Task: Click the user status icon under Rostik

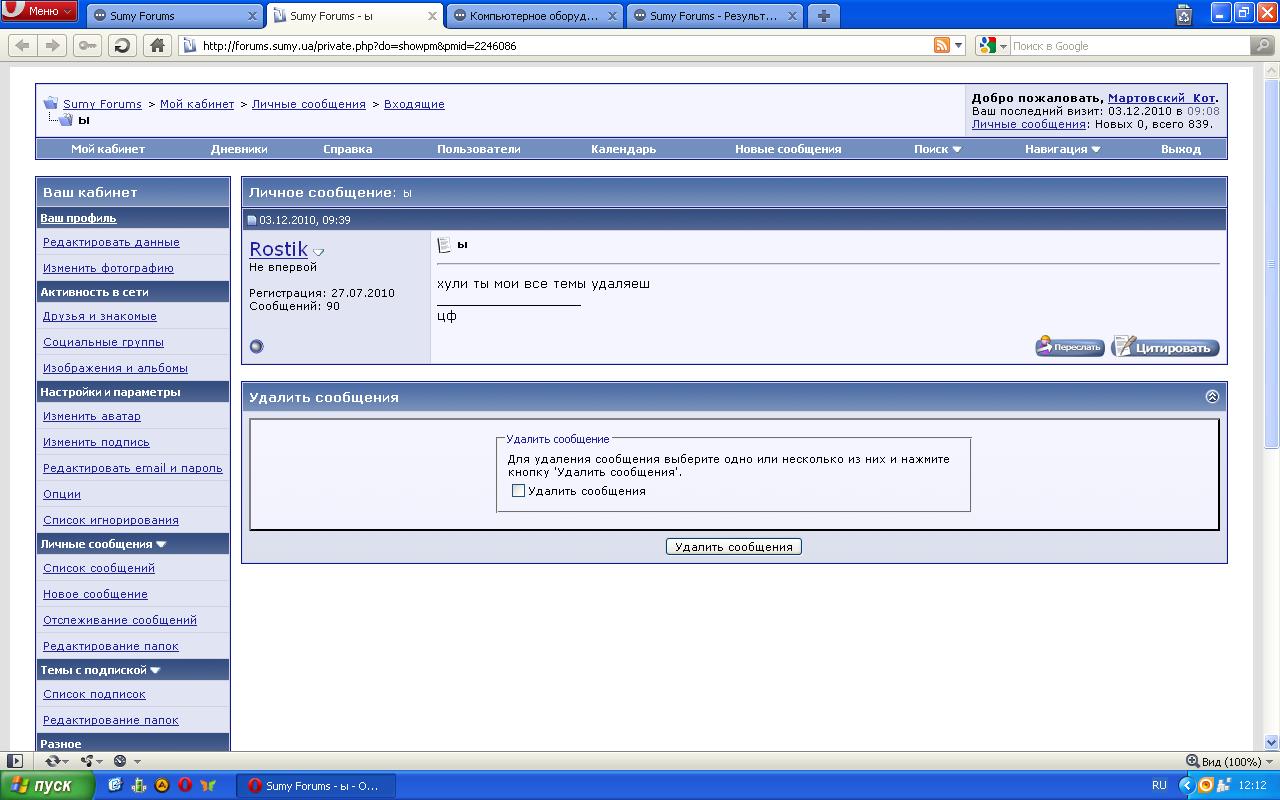Action: 256,346
